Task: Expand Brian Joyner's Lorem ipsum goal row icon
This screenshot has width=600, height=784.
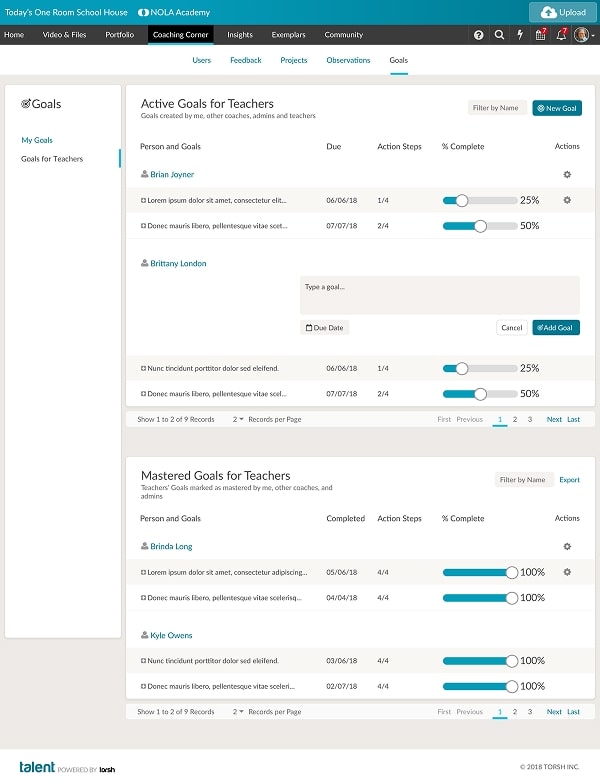Action: tap(144, 200)
